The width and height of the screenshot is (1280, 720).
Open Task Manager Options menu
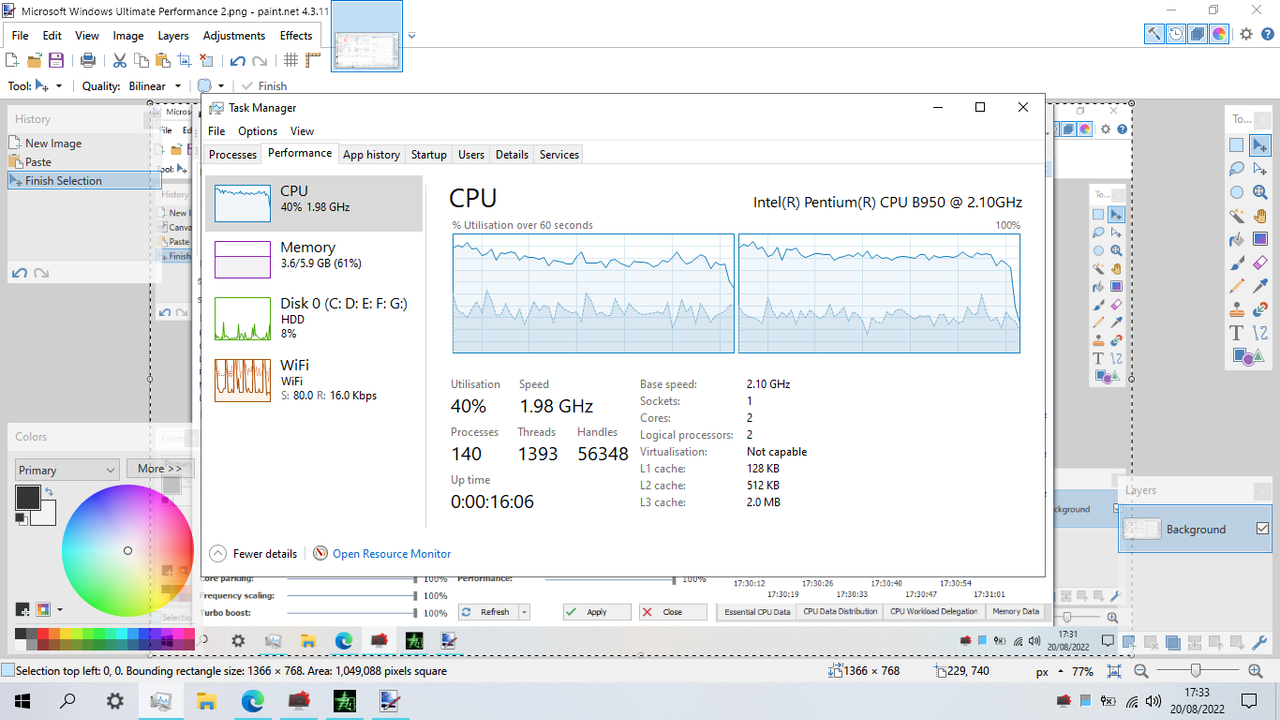(258, 131)
